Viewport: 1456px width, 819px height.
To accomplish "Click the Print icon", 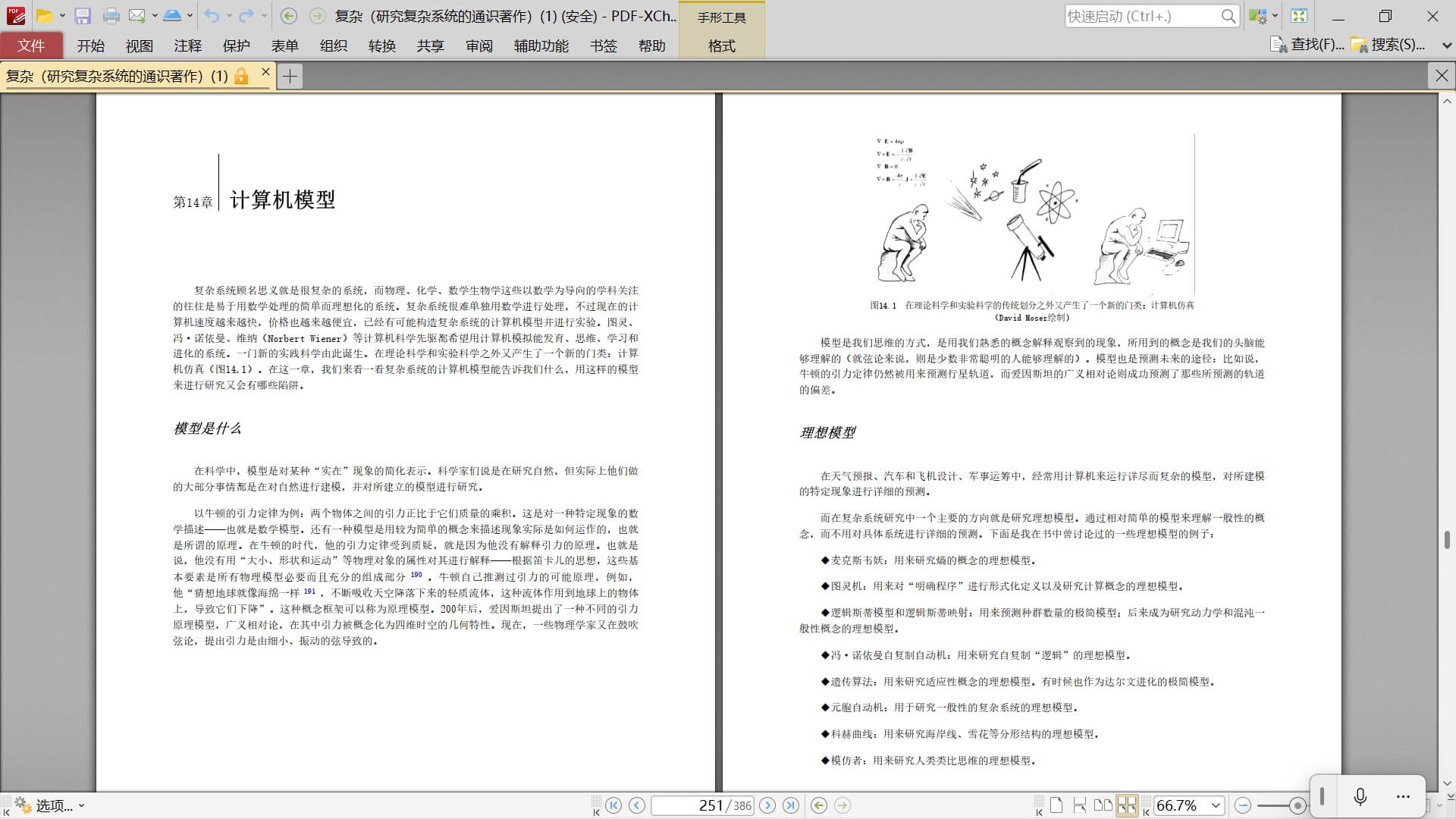I will point(111,16).
